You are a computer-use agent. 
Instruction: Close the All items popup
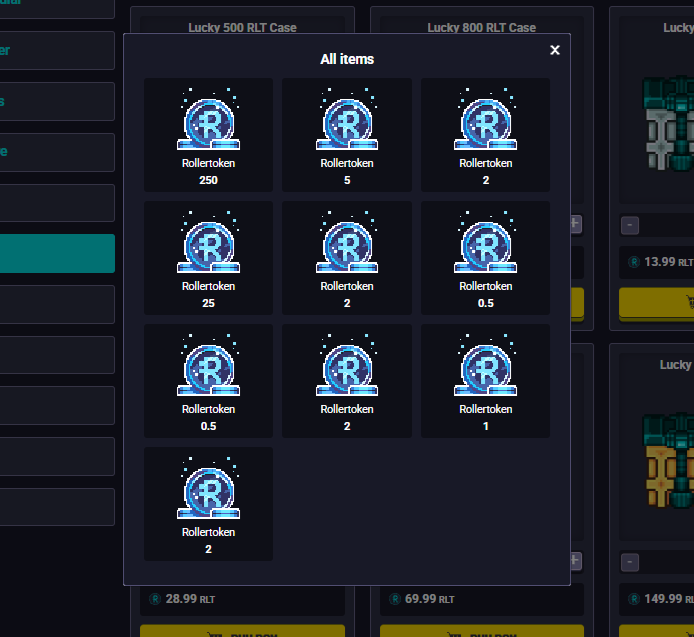click(x=555, y=50)
